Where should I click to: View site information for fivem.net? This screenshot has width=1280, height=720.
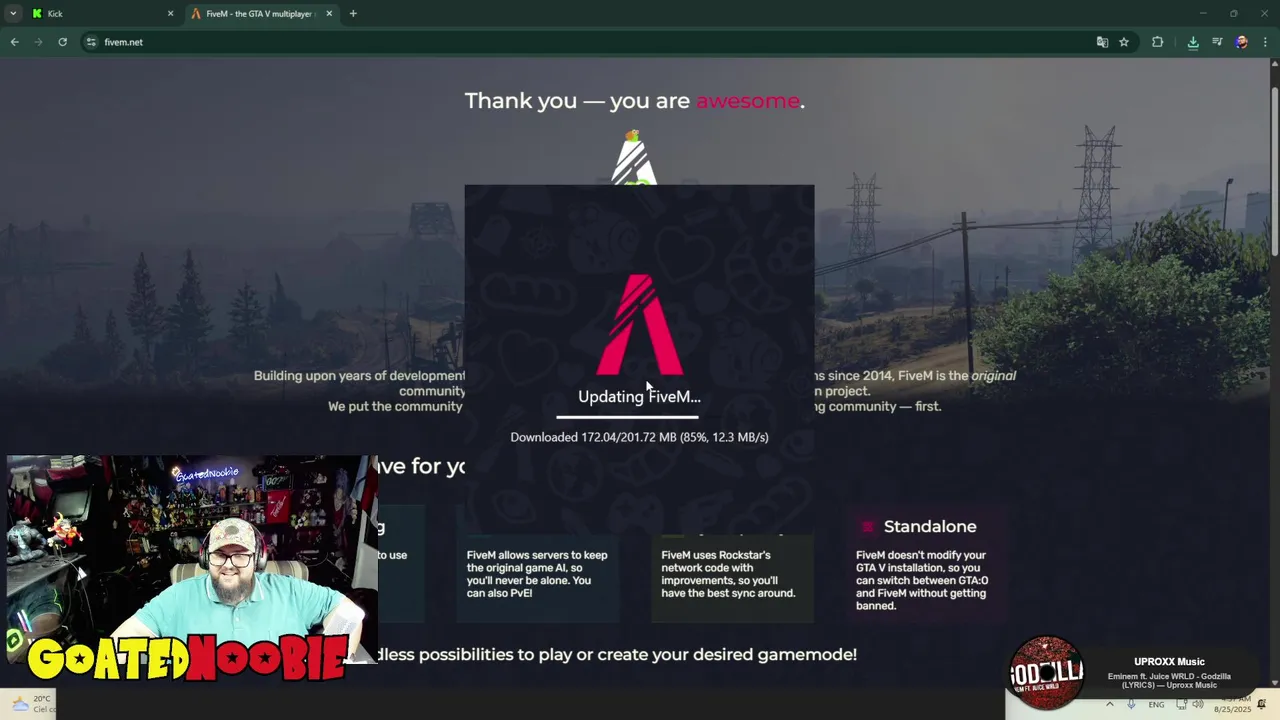coord(91,42)
